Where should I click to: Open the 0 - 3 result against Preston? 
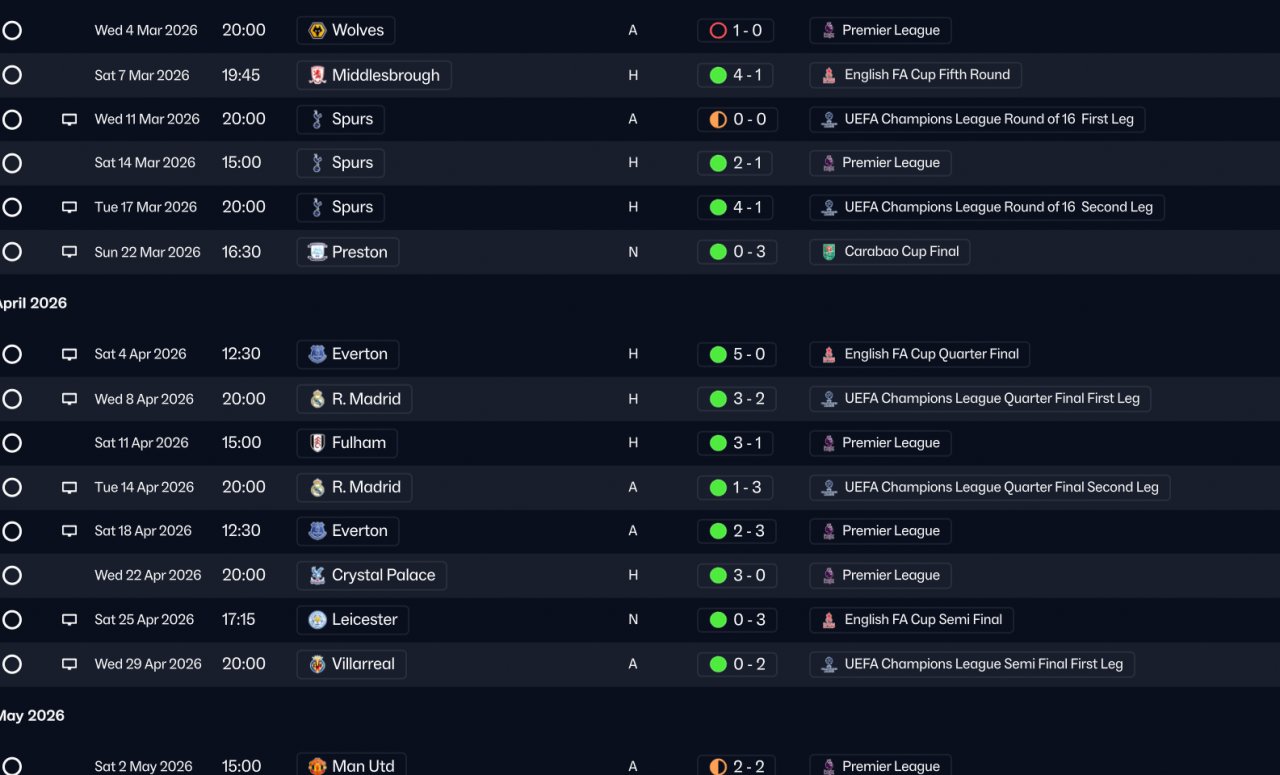click(x=737, y=252)
